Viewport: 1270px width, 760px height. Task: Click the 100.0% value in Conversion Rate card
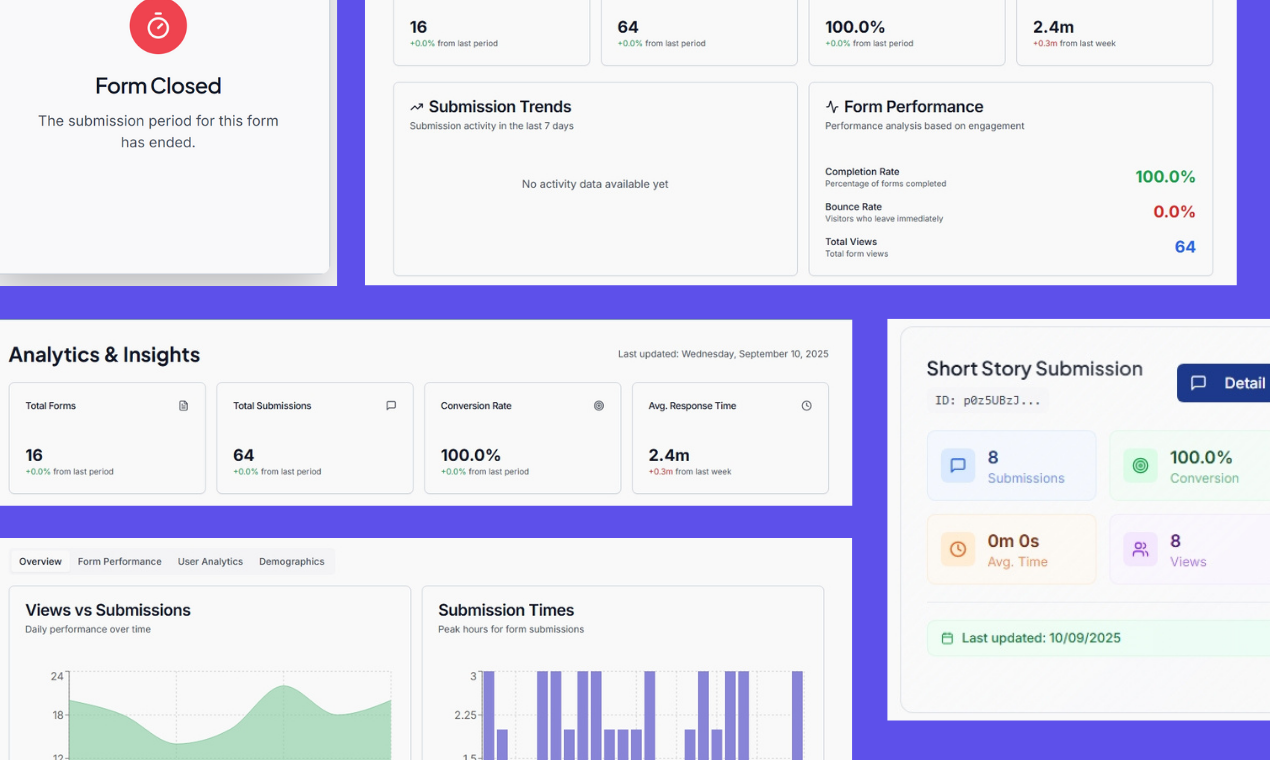coord(471,455)
